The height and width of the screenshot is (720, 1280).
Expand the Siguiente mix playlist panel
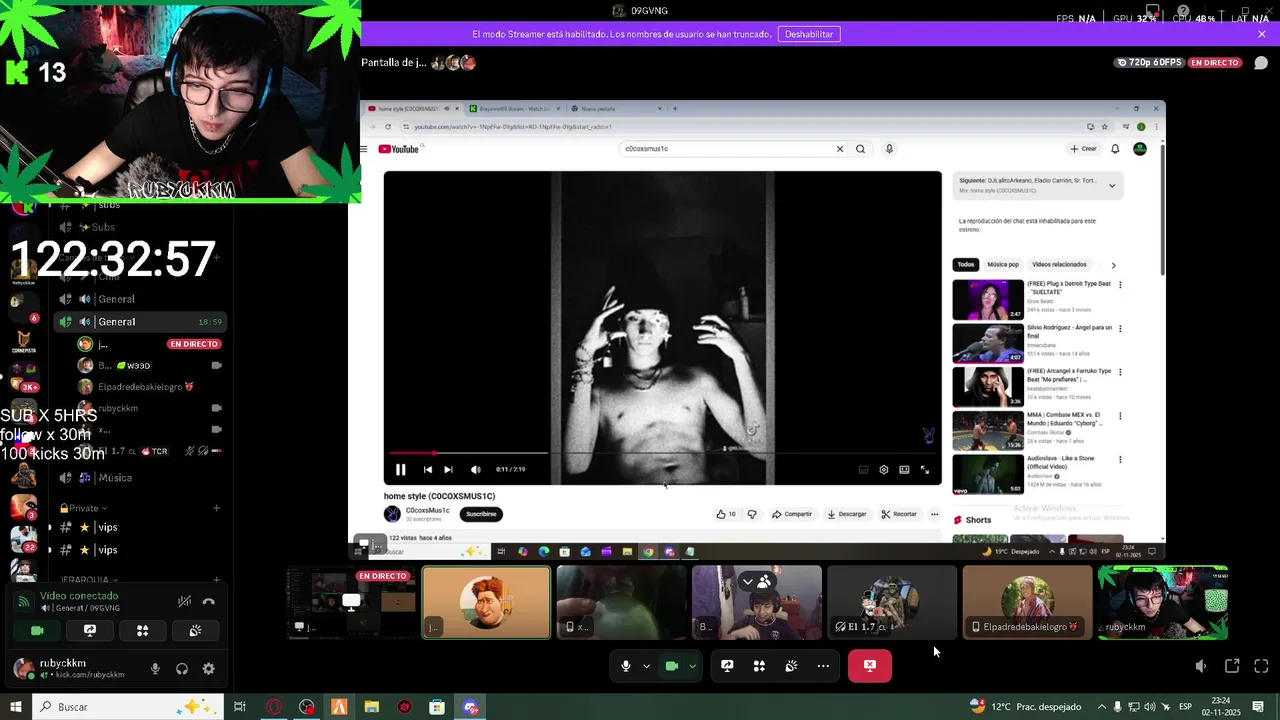tap(1112, 186)
